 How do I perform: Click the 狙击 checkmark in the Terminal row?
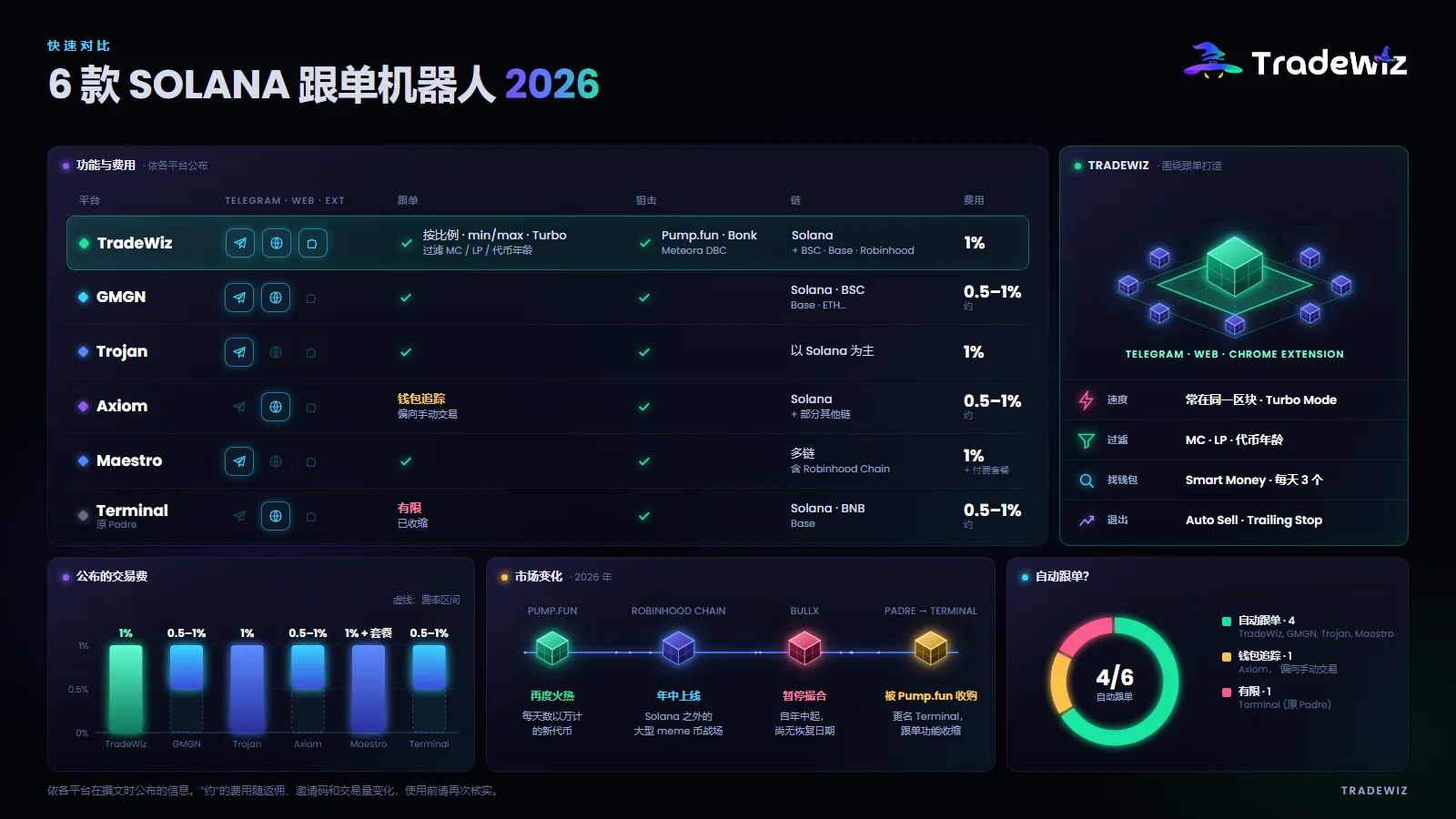pos(644,516)
